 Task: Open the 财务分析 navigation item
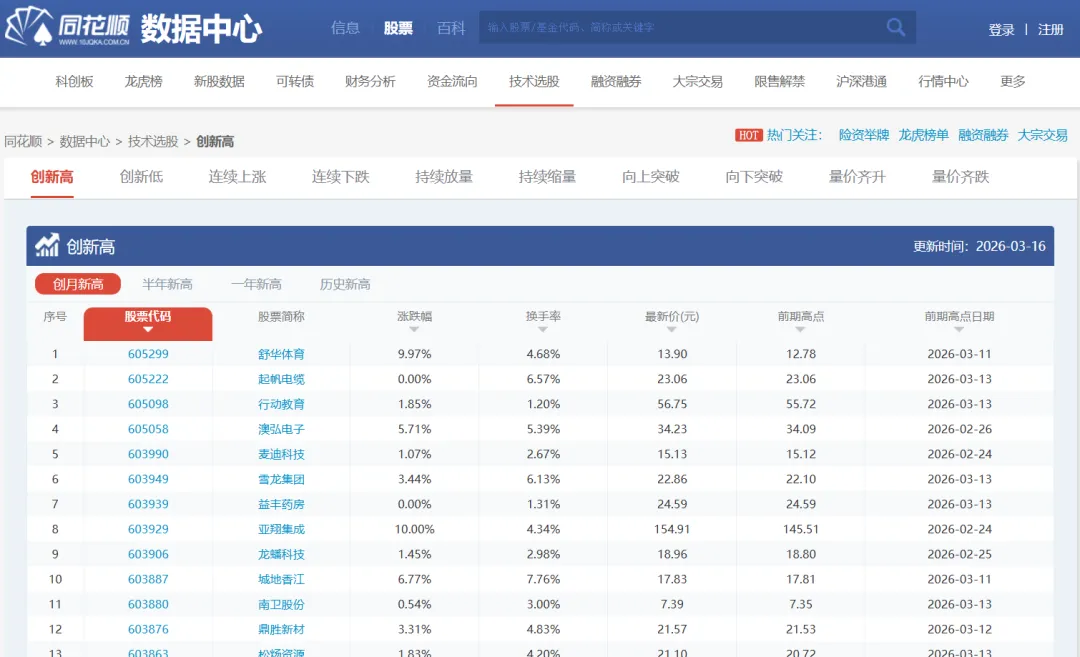370,81
